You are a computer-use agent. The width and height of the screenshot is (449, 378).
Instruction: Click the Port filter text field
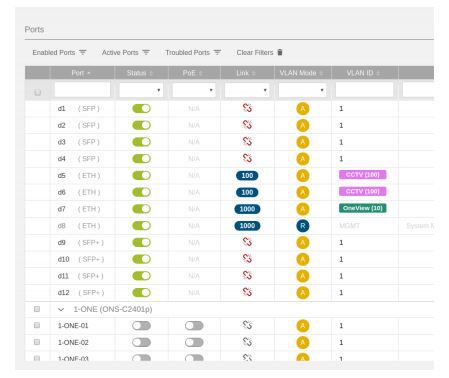pyautogui.click(x=82, y=90)
